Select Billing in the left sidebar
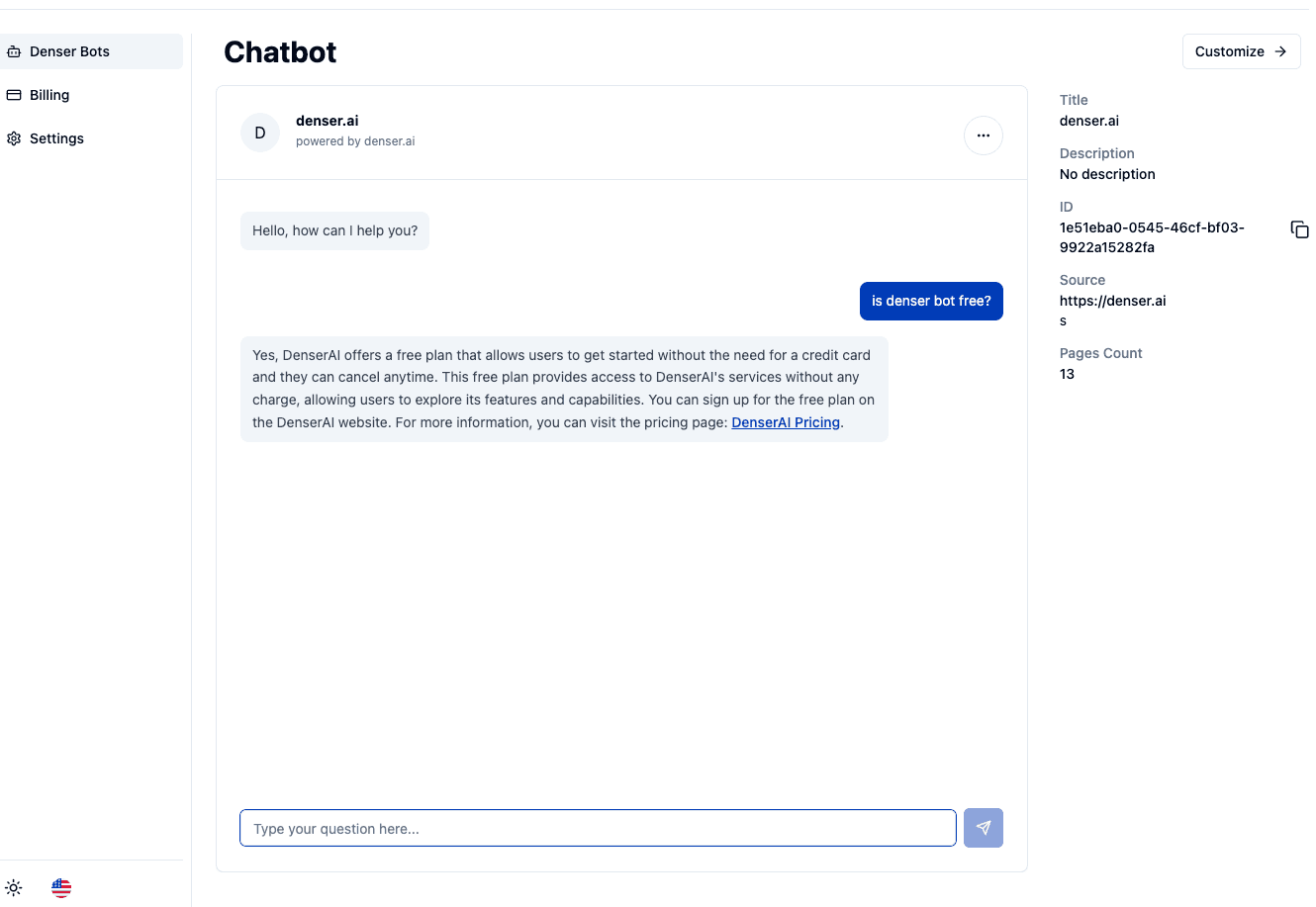This screenshot has height=907, width=1316. coord(47,94)
